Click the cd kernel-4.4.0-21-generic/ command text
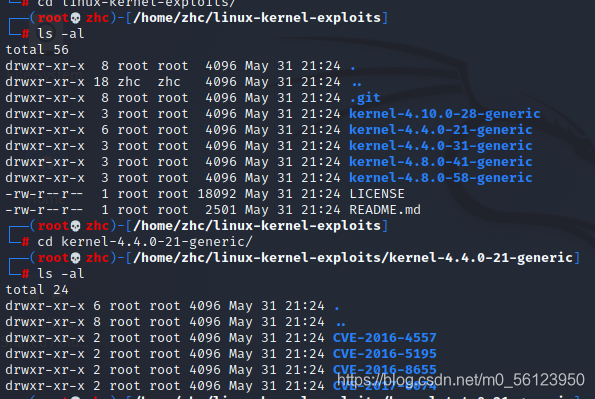 pyautogui.click(x=145, y=241)
